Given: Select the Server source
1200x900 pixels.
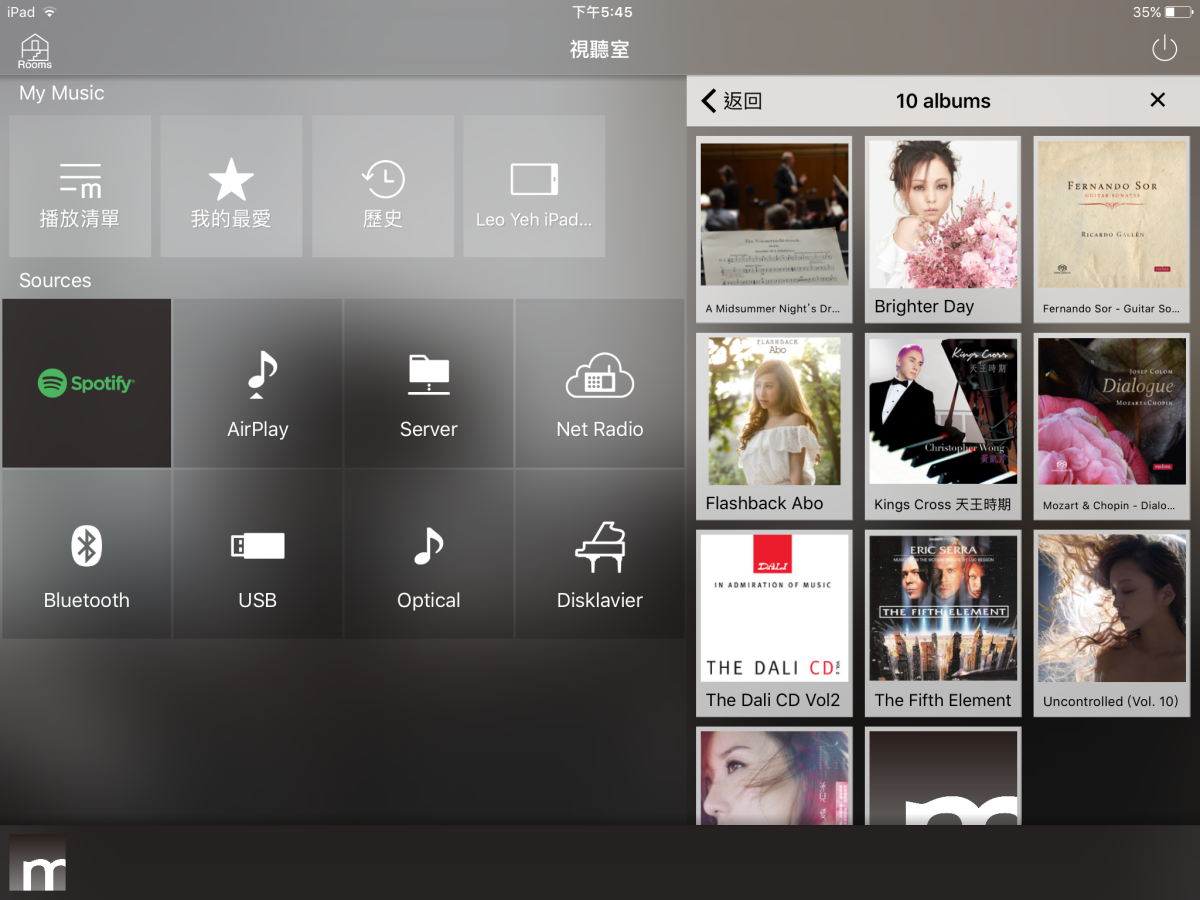Looking at the screenshot, I should pyautogui.click(x=429, y=383).
